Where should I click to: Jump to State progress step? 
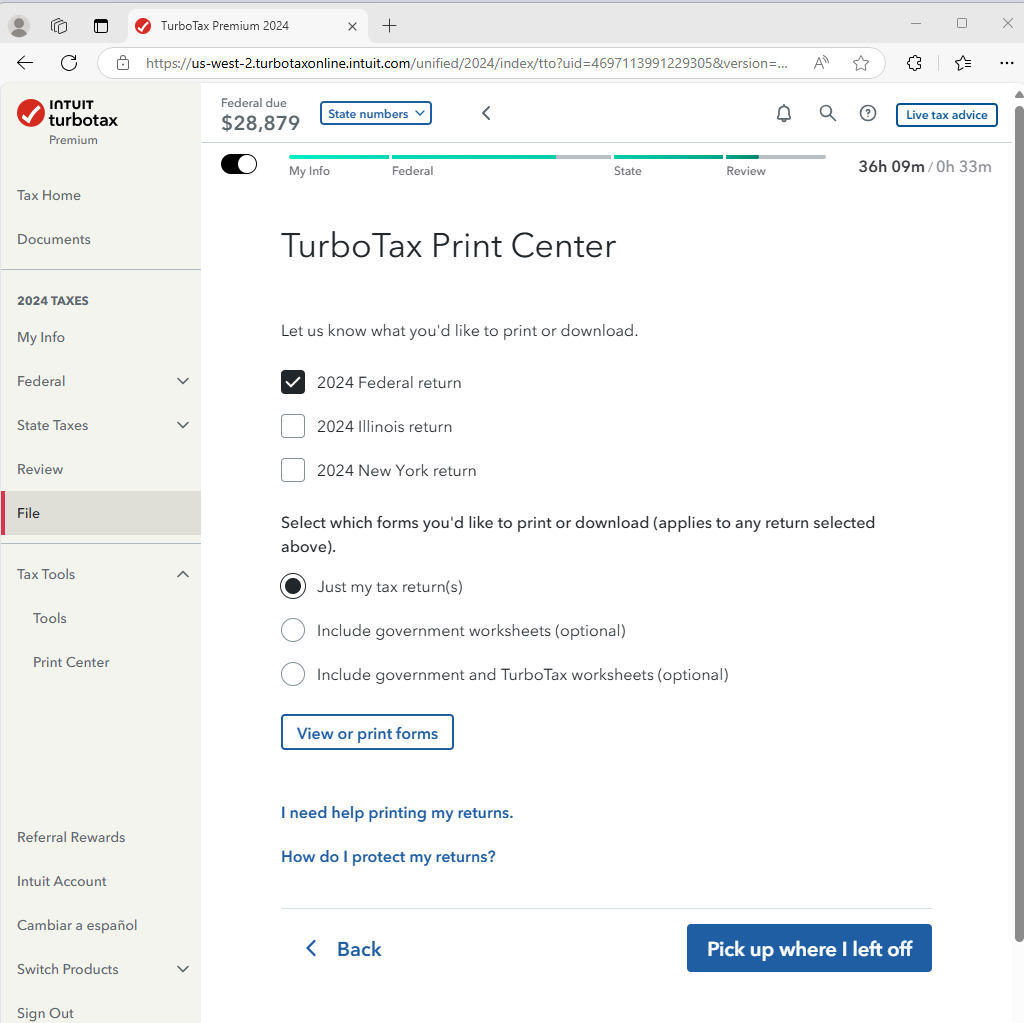click(x=628, y=170)
